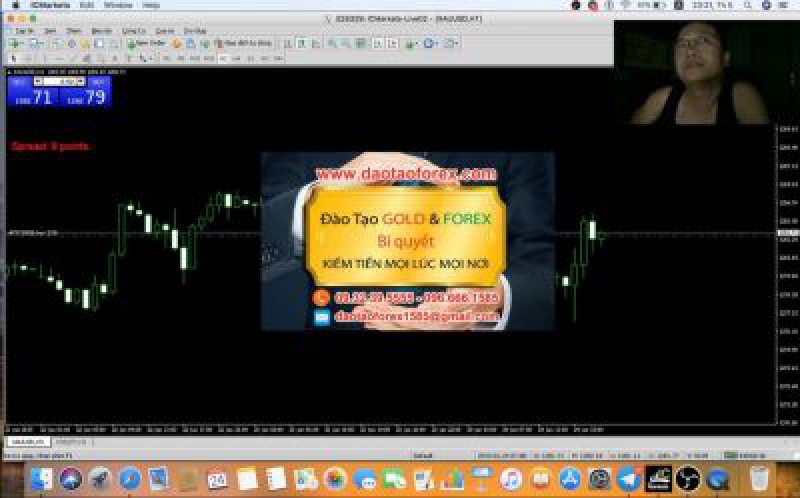Open Calendar from the Dock
The image size is (800, 498).
click(218, 480)
